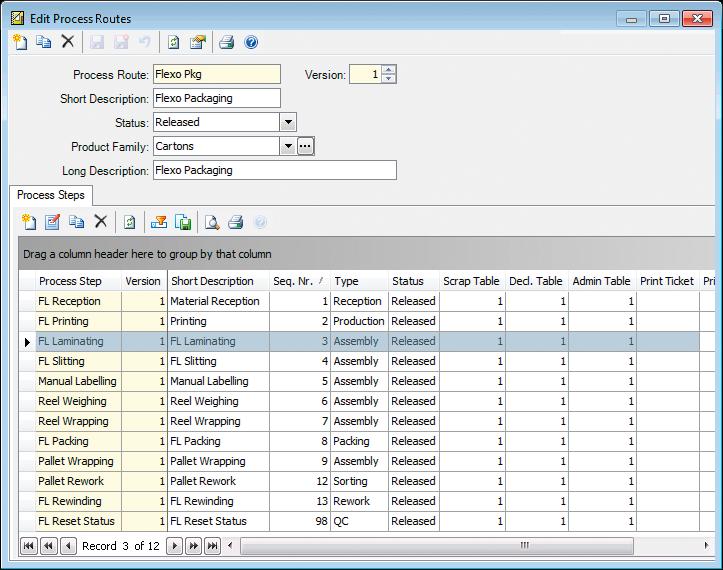
Task: Click the row indicator arrow of FL Laminating
Action: [x=27, y=342]
